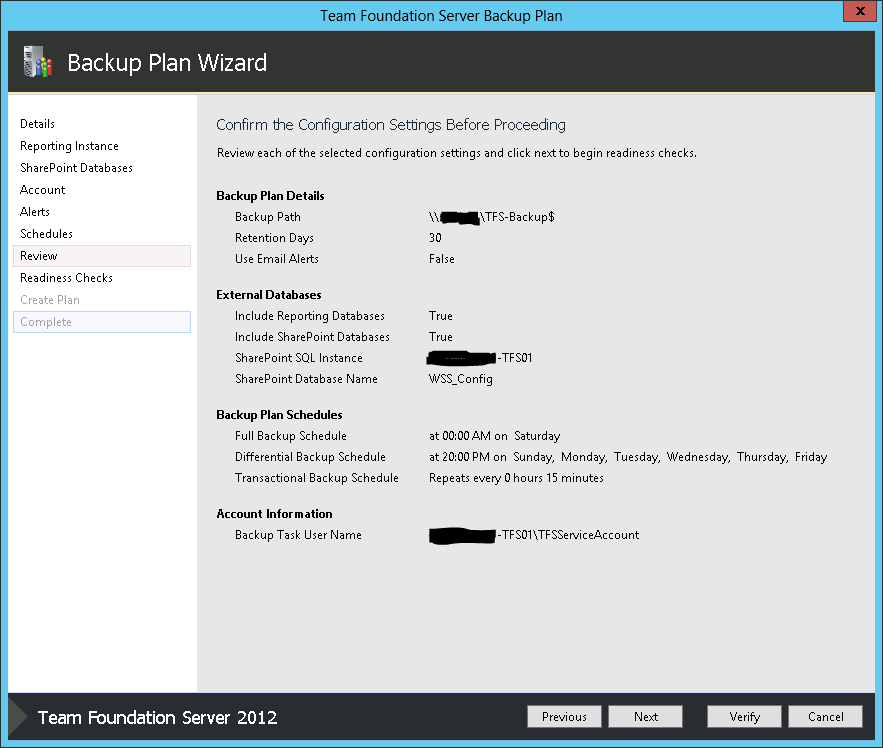Select the Retention Days value 30
883x748 pixels.
click(x=435, y=238)
